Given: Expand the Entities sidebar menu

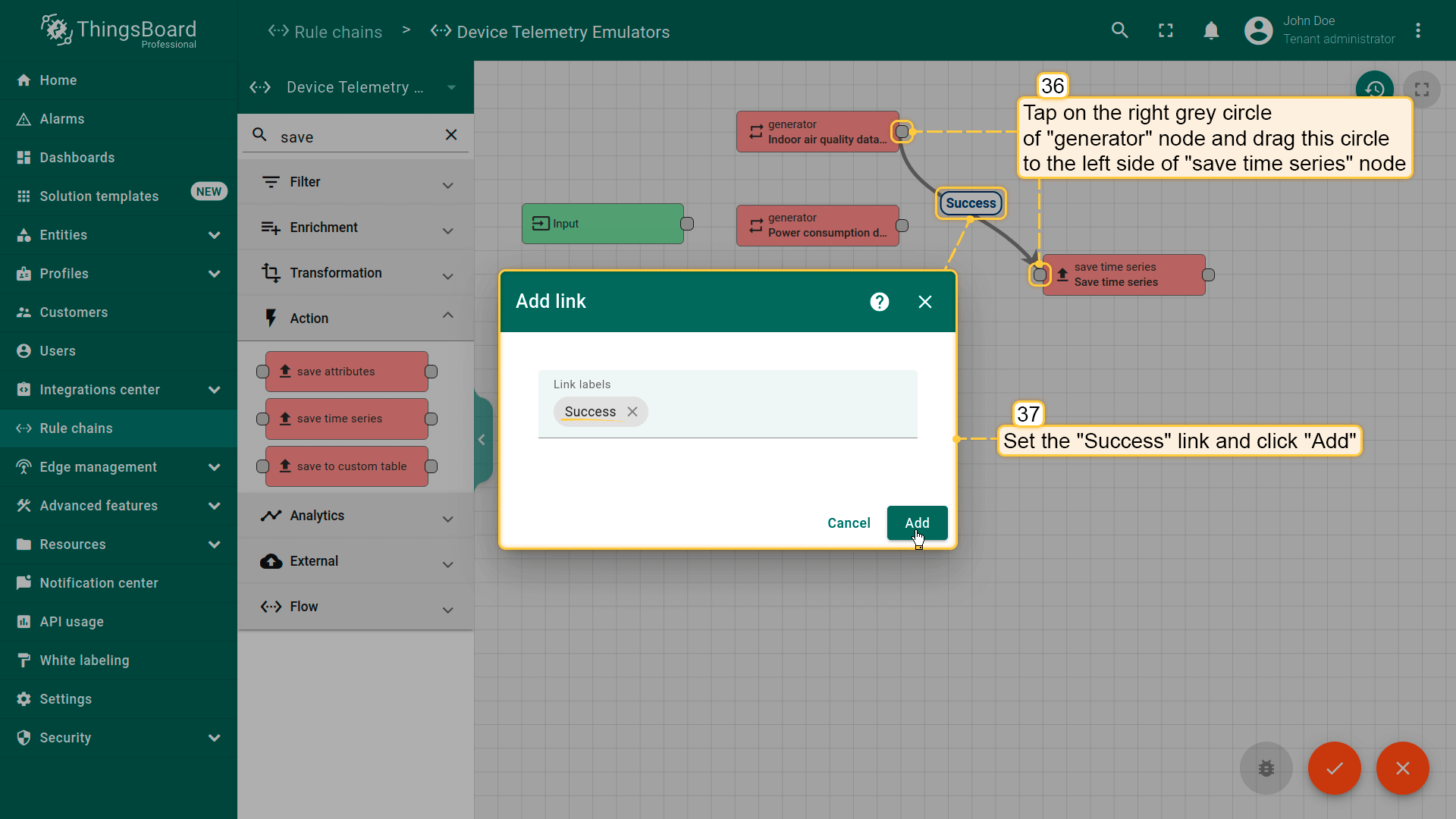Looking at the screenshot, I should [x=215, y=235].
